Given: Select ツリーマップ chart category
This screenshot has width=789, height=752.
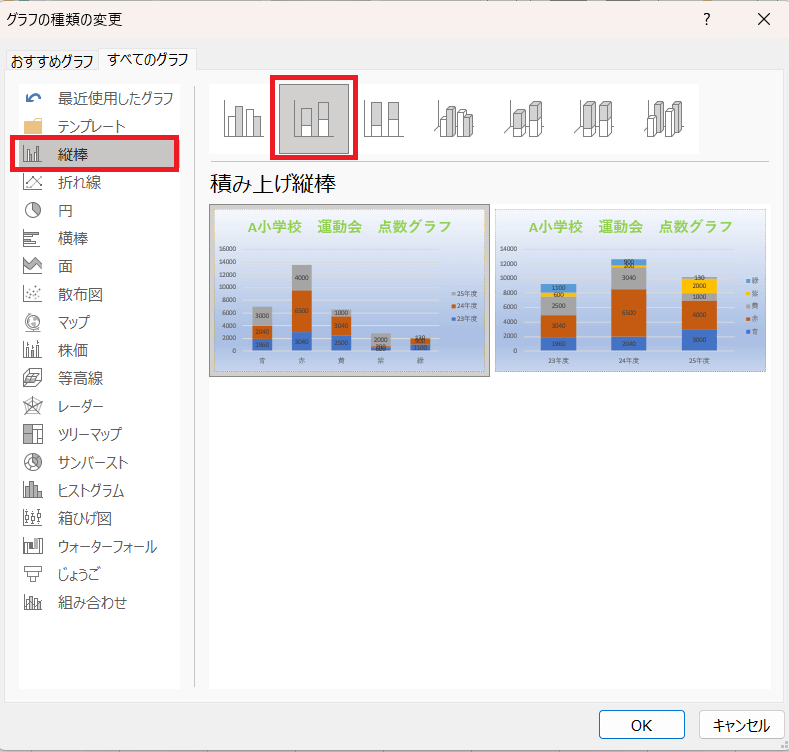Looking at the screenshot, I should [99, 434].
